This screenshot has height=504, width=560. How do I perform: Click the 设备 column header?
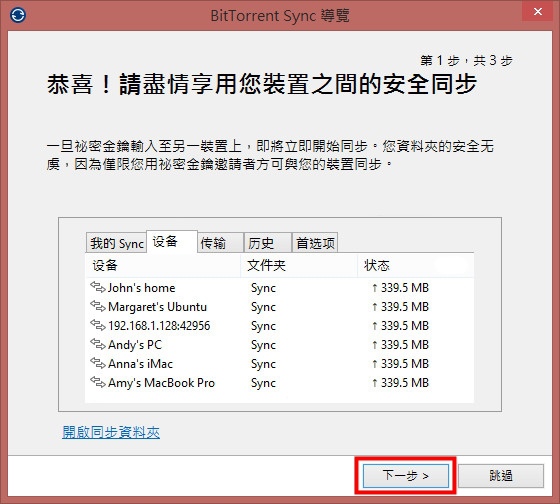(163, 265)
